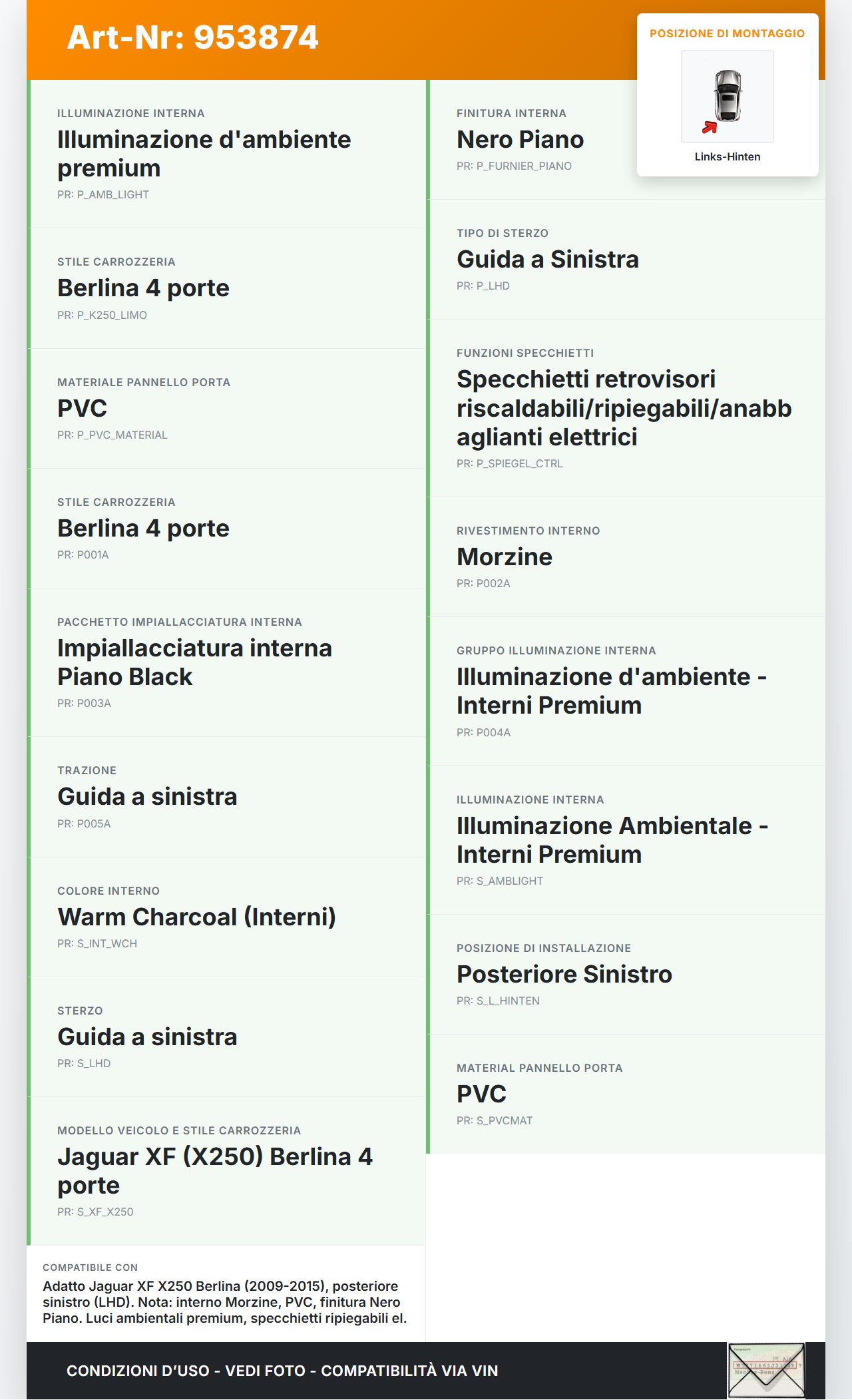Click PR code S_AMBLIGHT text
The width and height of the screenshot is (852, 1400).
pos(500,881)
